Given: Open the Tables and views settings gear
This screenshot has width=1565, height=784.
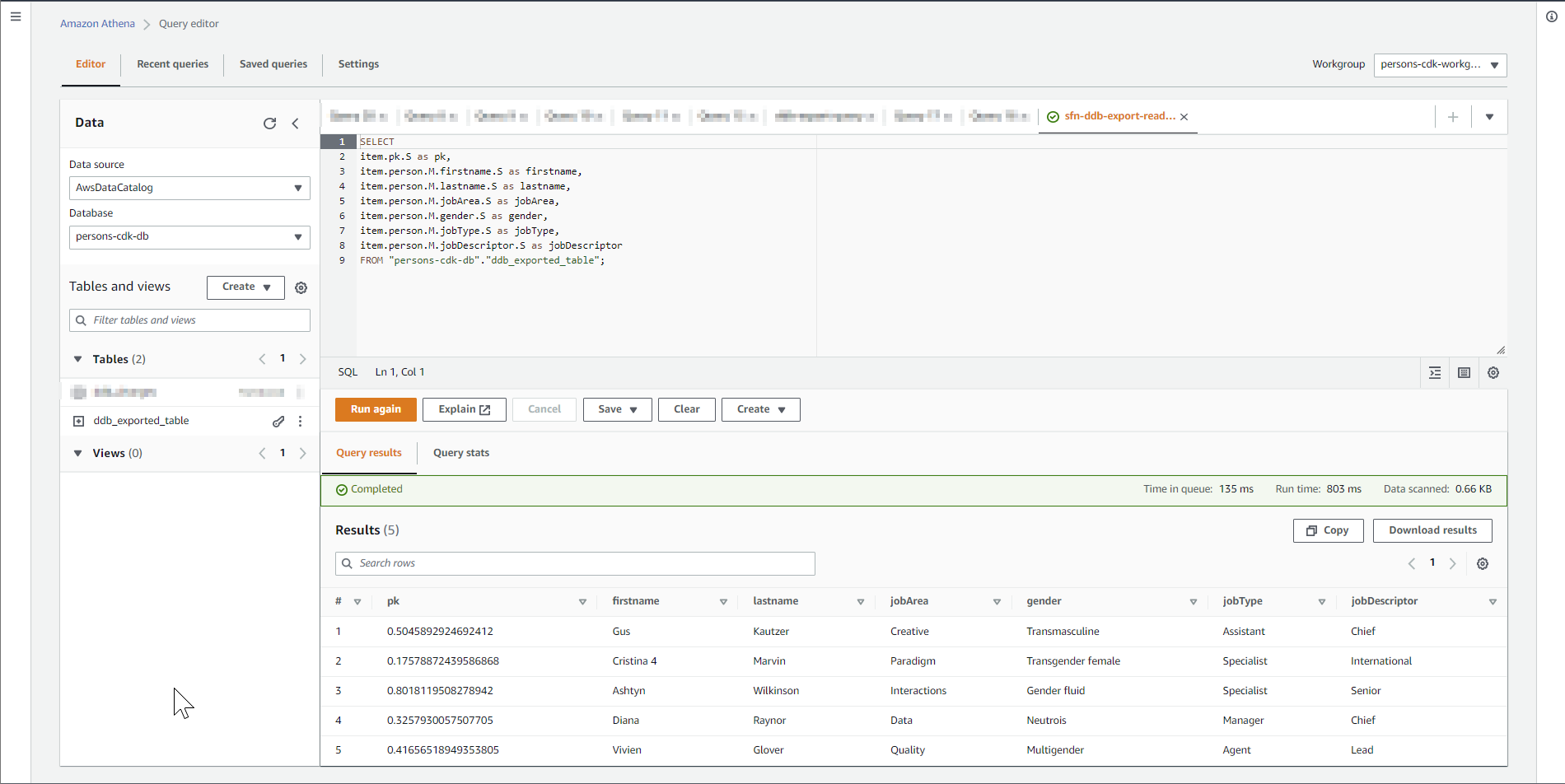Looking at the screenshot, I should (x=301, y=287).
